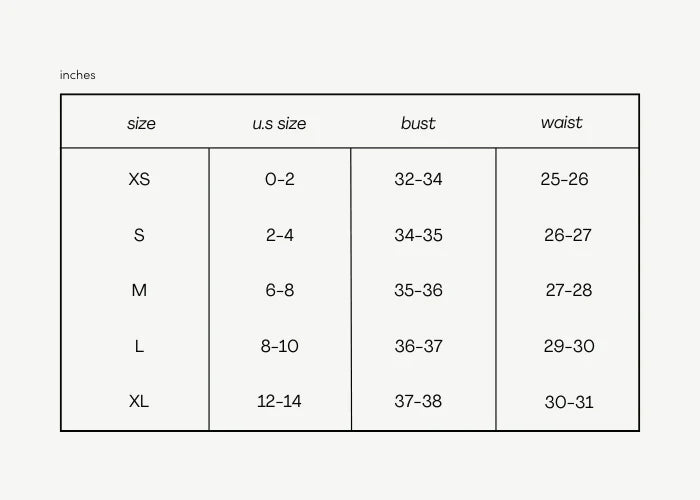Click the 25-26 waist measurement
This screenshot has width=700, height=500.
point(565,180)
